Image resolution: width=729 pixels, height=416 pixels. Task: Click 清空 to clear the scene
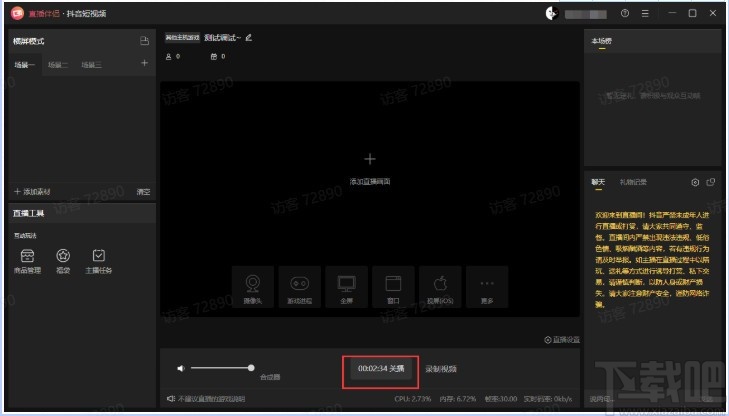[143, 191]
